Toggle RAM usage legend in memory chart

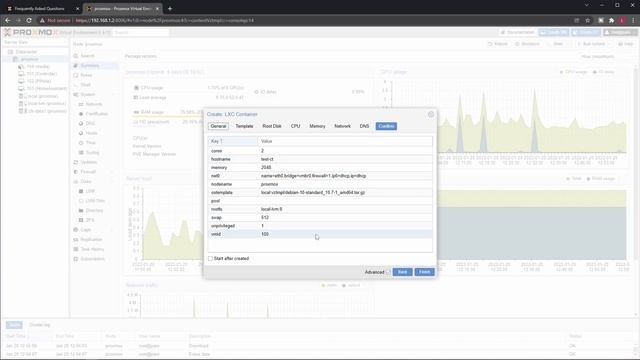click(x=600, y=179)
